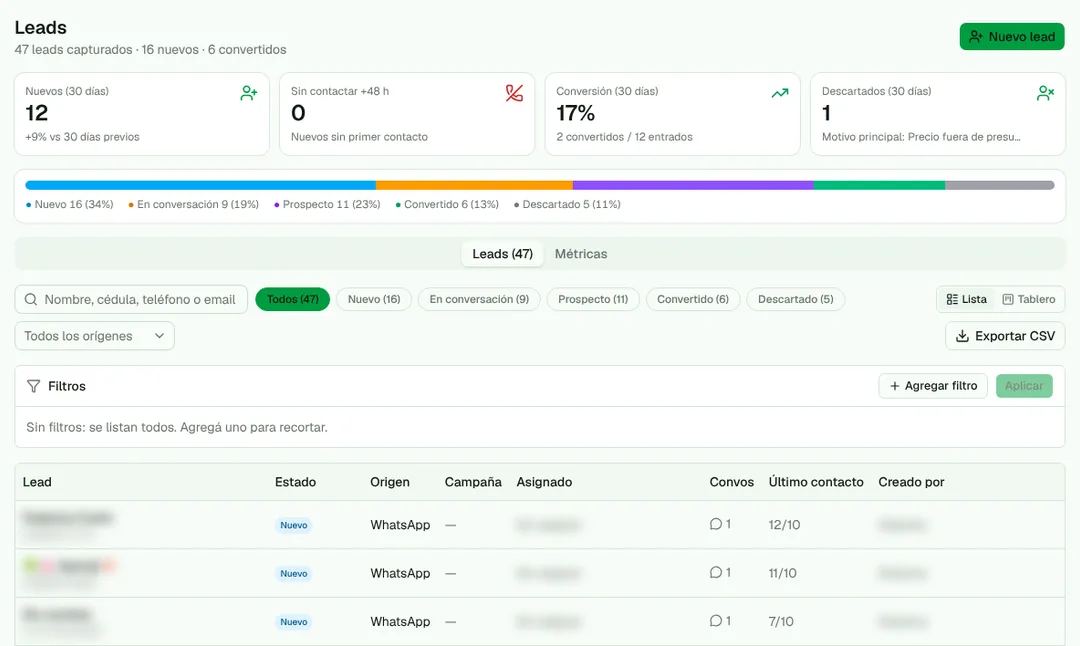Click the Nuevo badge in the 12/10 row
1080x646 pixels.
click(x=293, y=525)
